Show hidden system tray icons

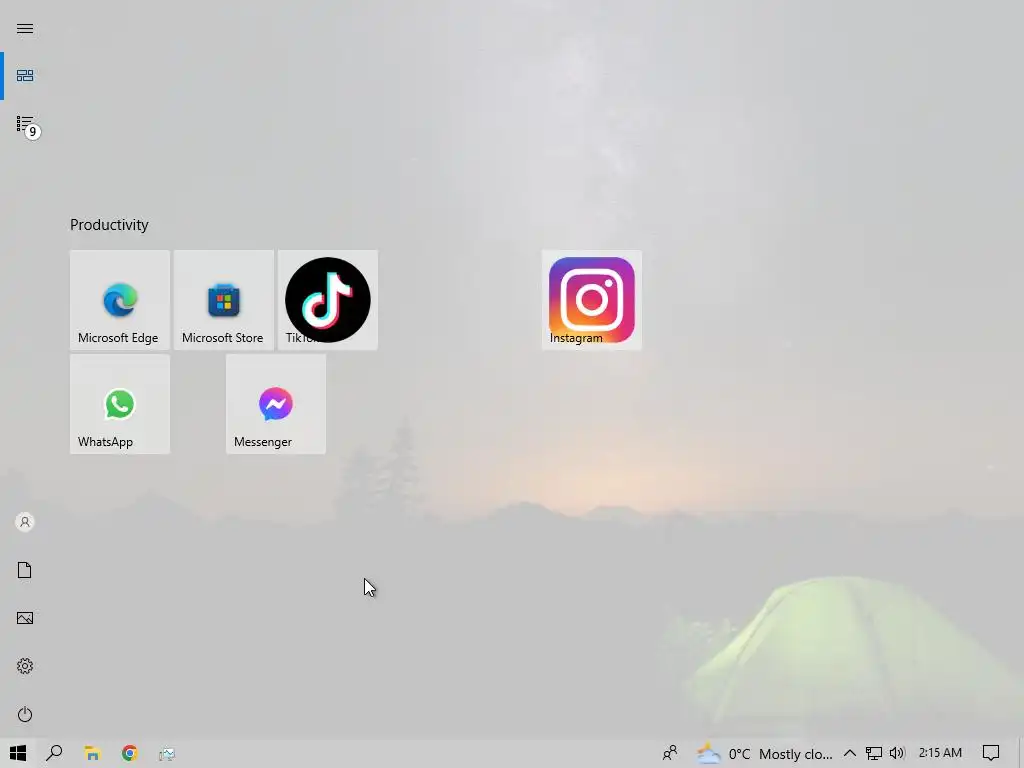[x=850, y=754]
